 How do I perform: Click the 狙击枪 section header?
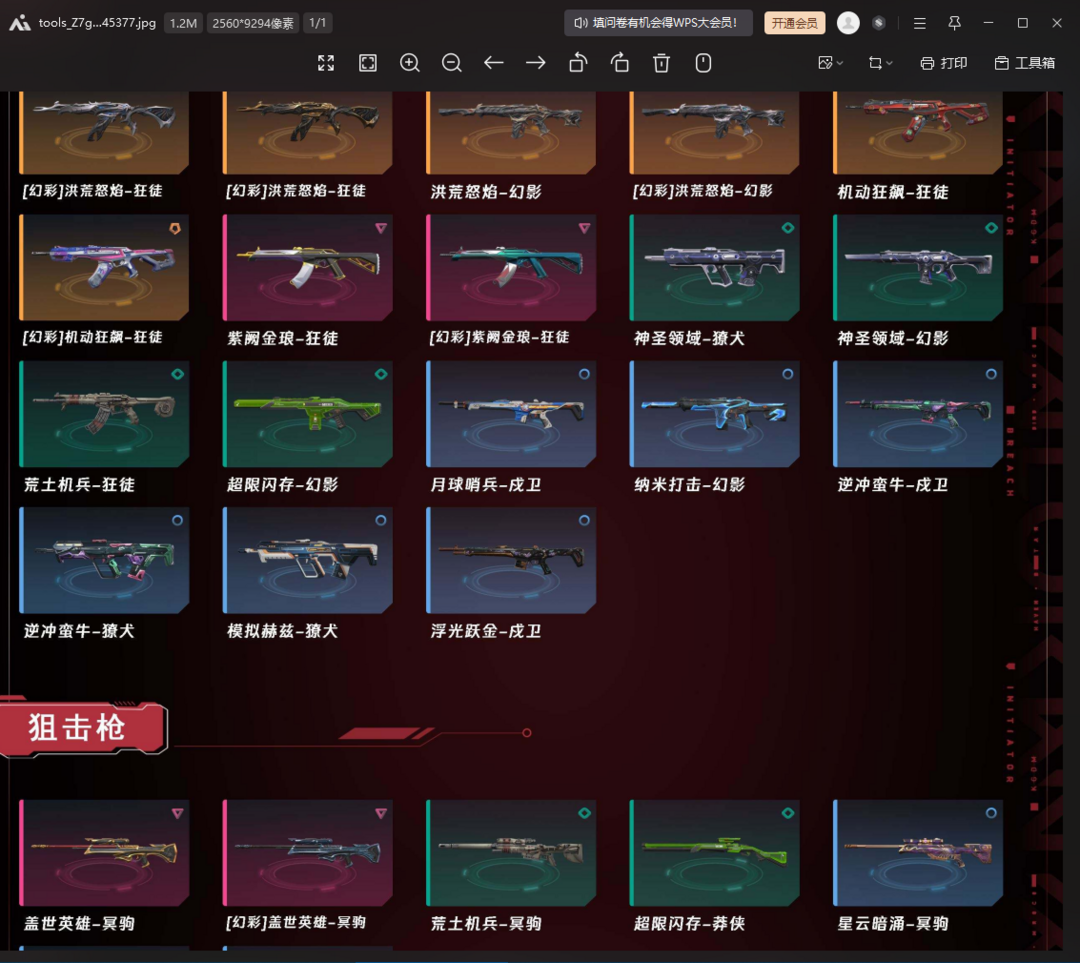[x=83, y=728]
